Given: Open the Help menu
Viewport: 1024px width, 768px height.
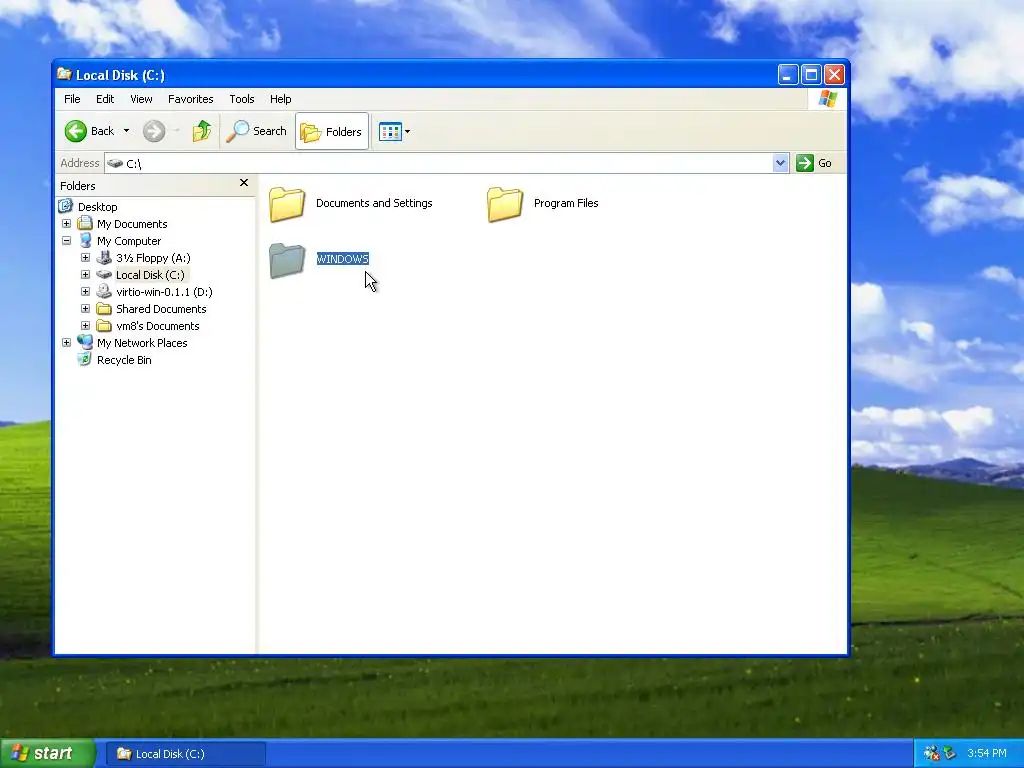Looking at the screenshot, I should click(x=281, y=99).
